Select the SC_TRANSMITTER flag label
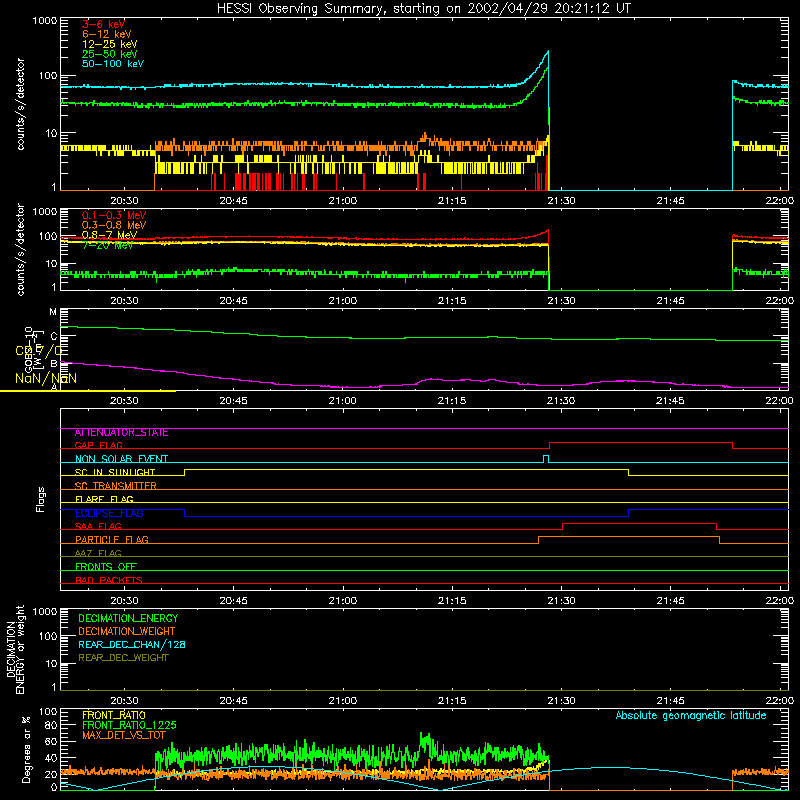Image resolution: width=800 pixels, height=800 pixels. coord(115,486)
